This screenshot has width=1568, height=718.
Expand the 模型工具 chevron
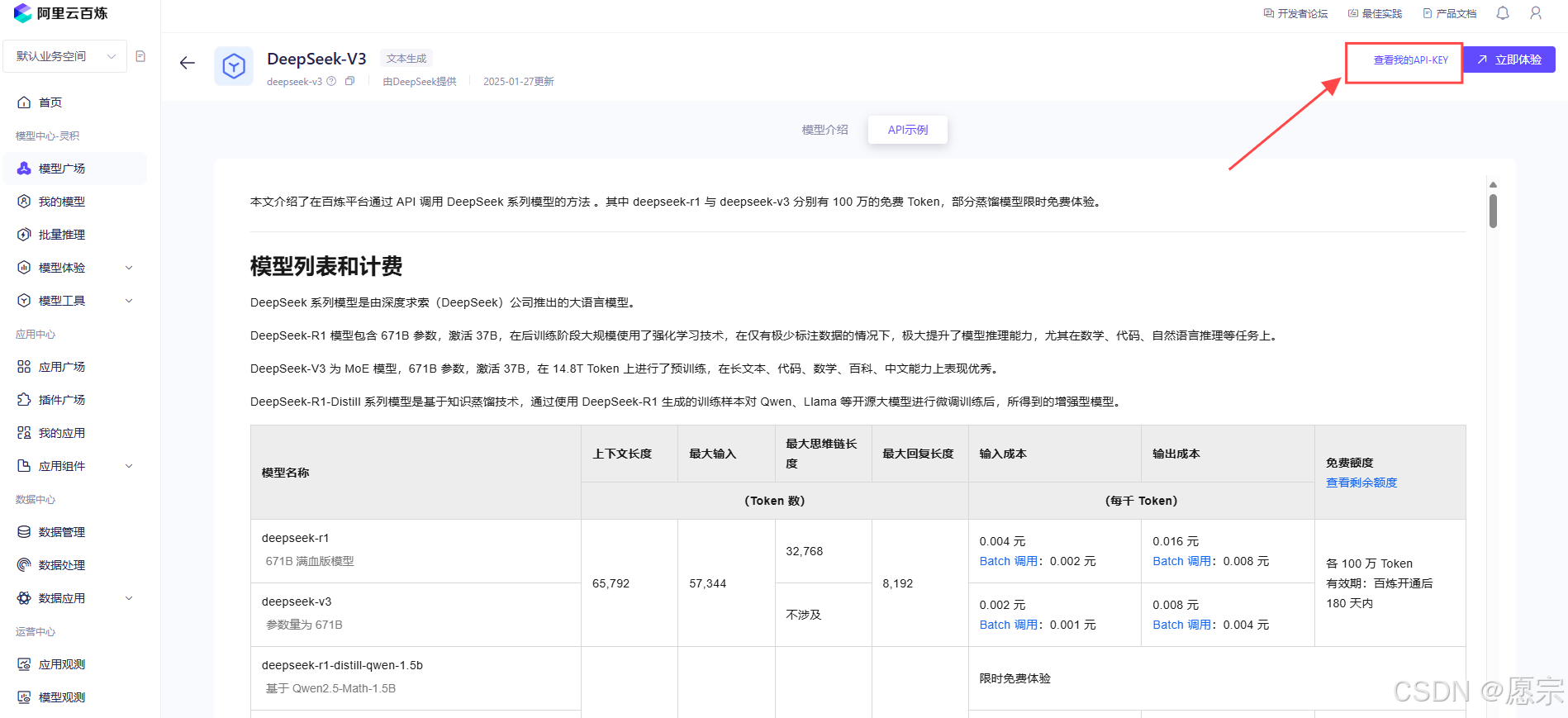click(x=129, y=301)
